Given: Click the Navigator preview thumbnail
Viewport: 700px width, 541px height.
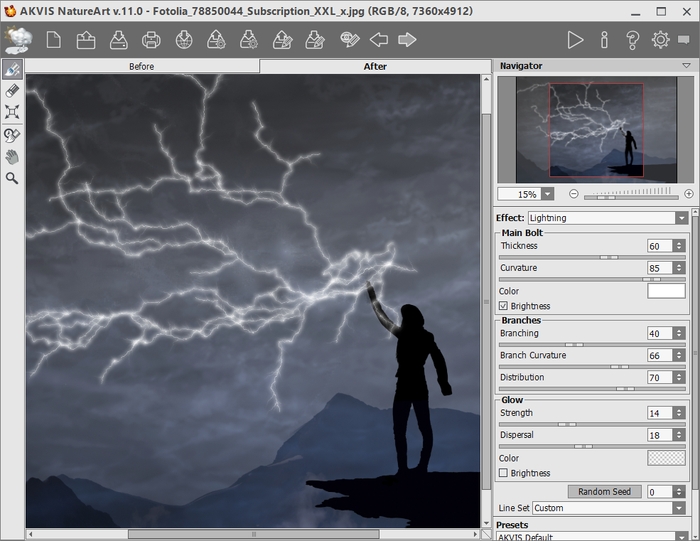Looking at the screenshot, I should pos(596,129).
